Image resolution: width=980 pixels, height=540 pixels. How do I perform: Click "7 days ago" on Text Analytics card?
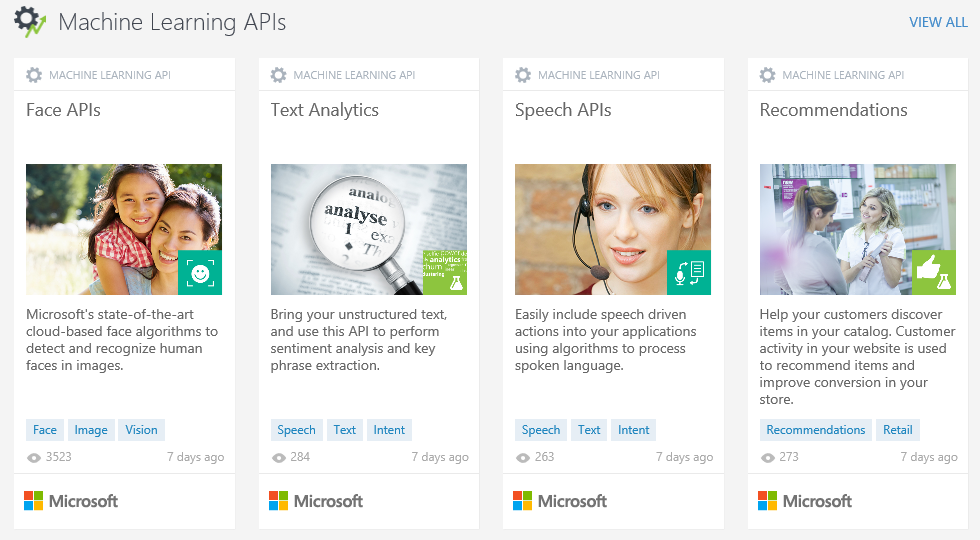[x=440, y=458]
